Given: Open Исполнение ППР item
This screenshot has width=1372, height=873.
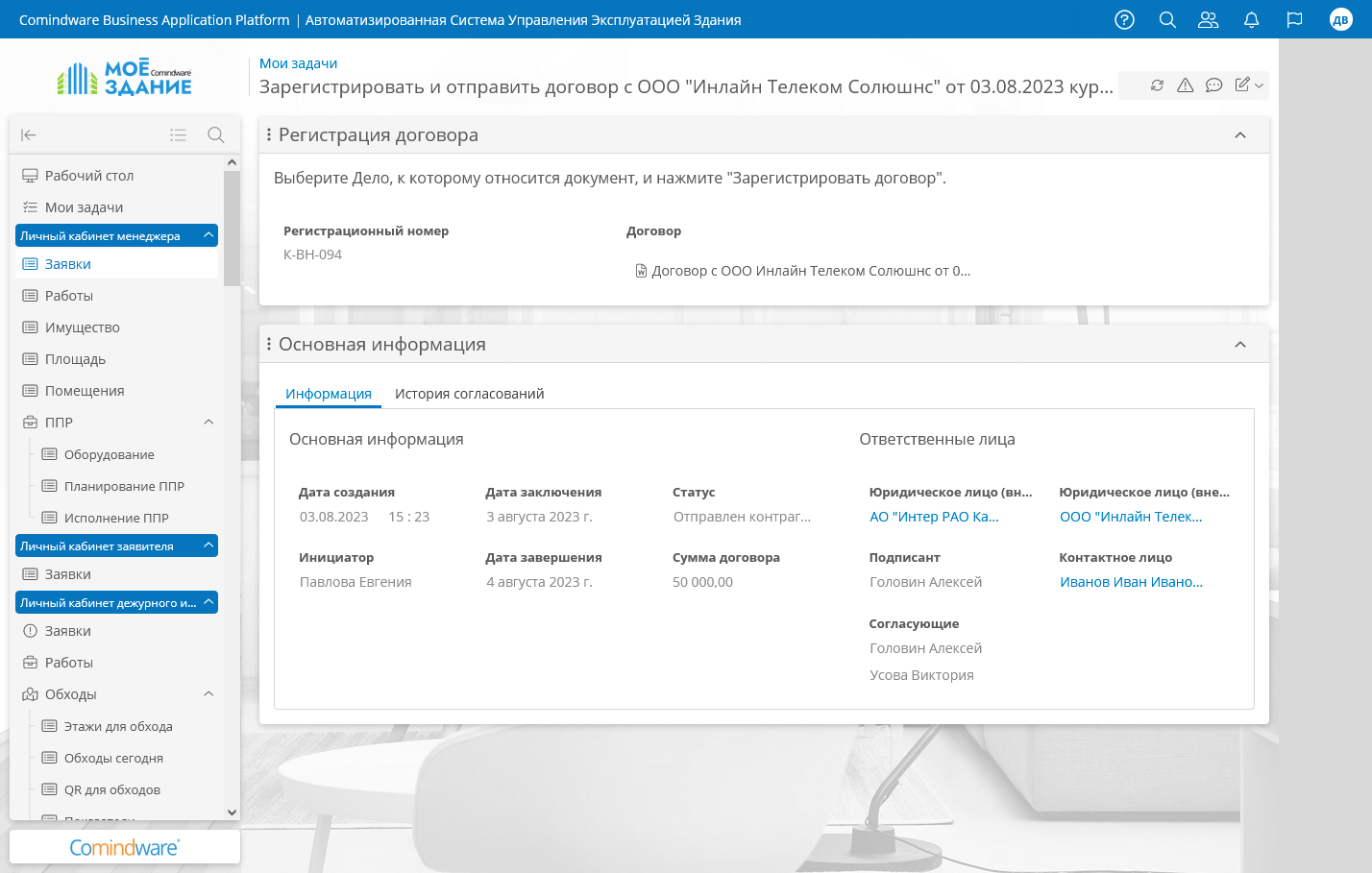Looking at the screenshot, I should [x=116, y=518].
